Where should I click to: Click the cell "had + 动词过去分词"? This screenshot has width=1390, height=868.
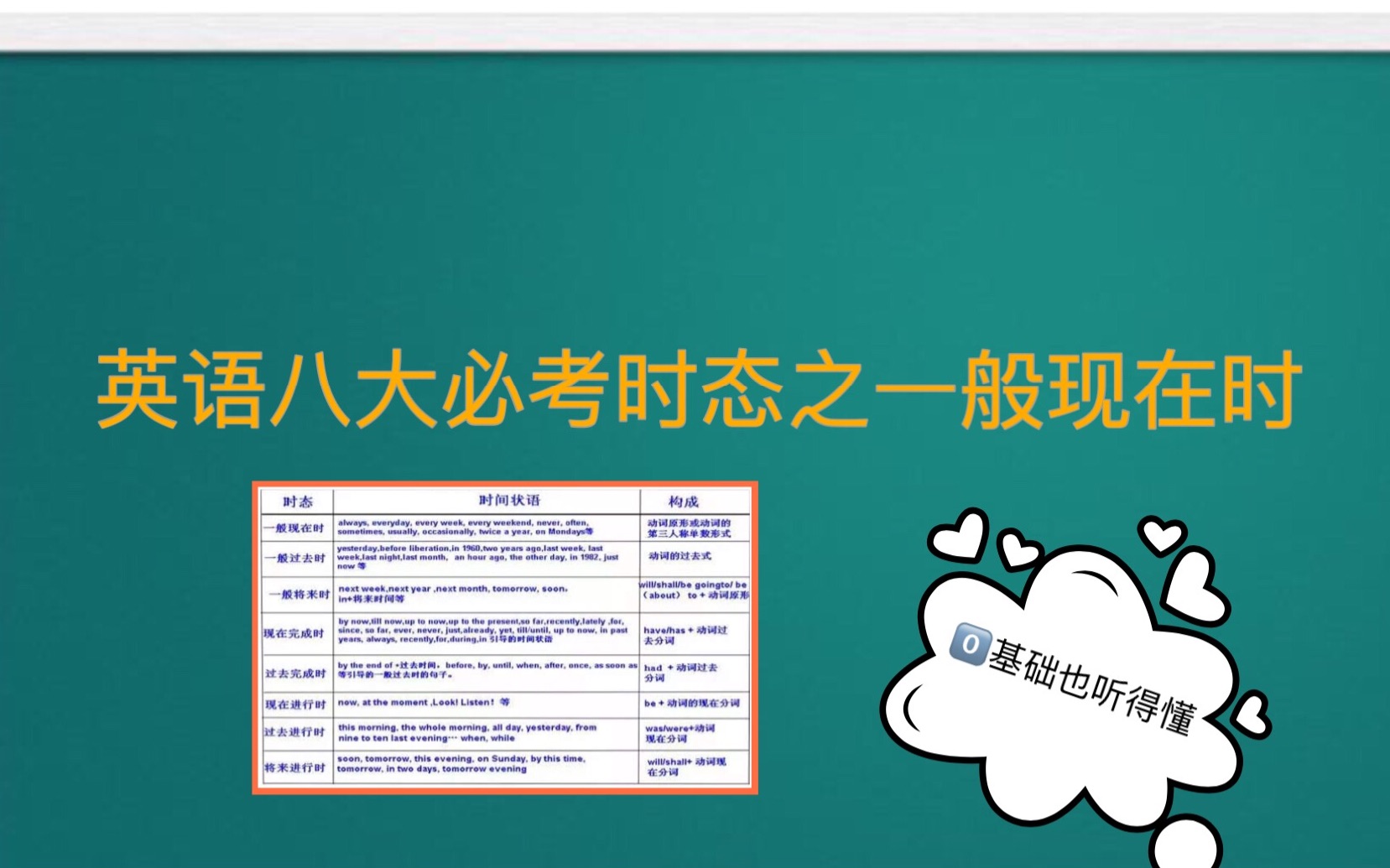(x=695, y=673)
